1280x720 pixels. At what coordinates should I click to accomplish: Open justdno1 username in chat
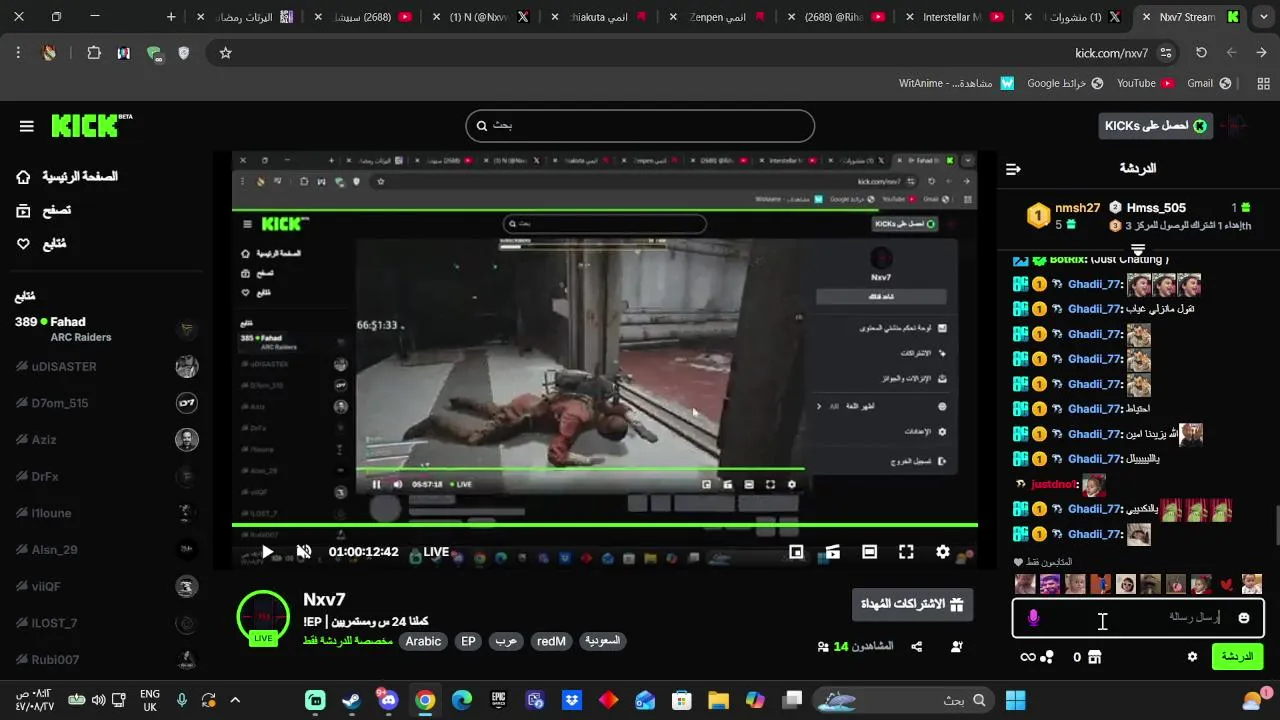tap(1054, 484)
